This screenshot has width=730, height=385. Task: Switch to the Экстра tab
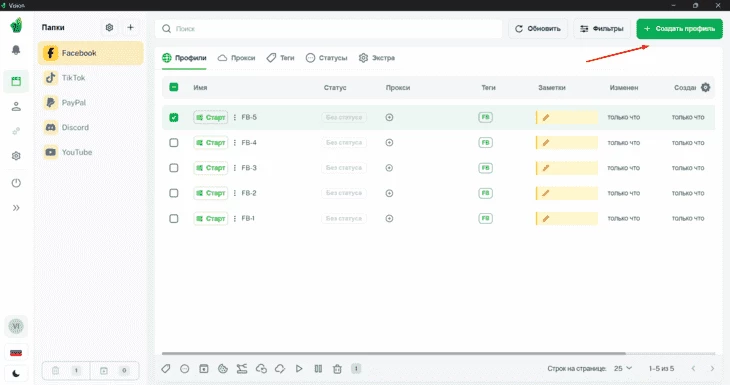(x=377, y=58)
